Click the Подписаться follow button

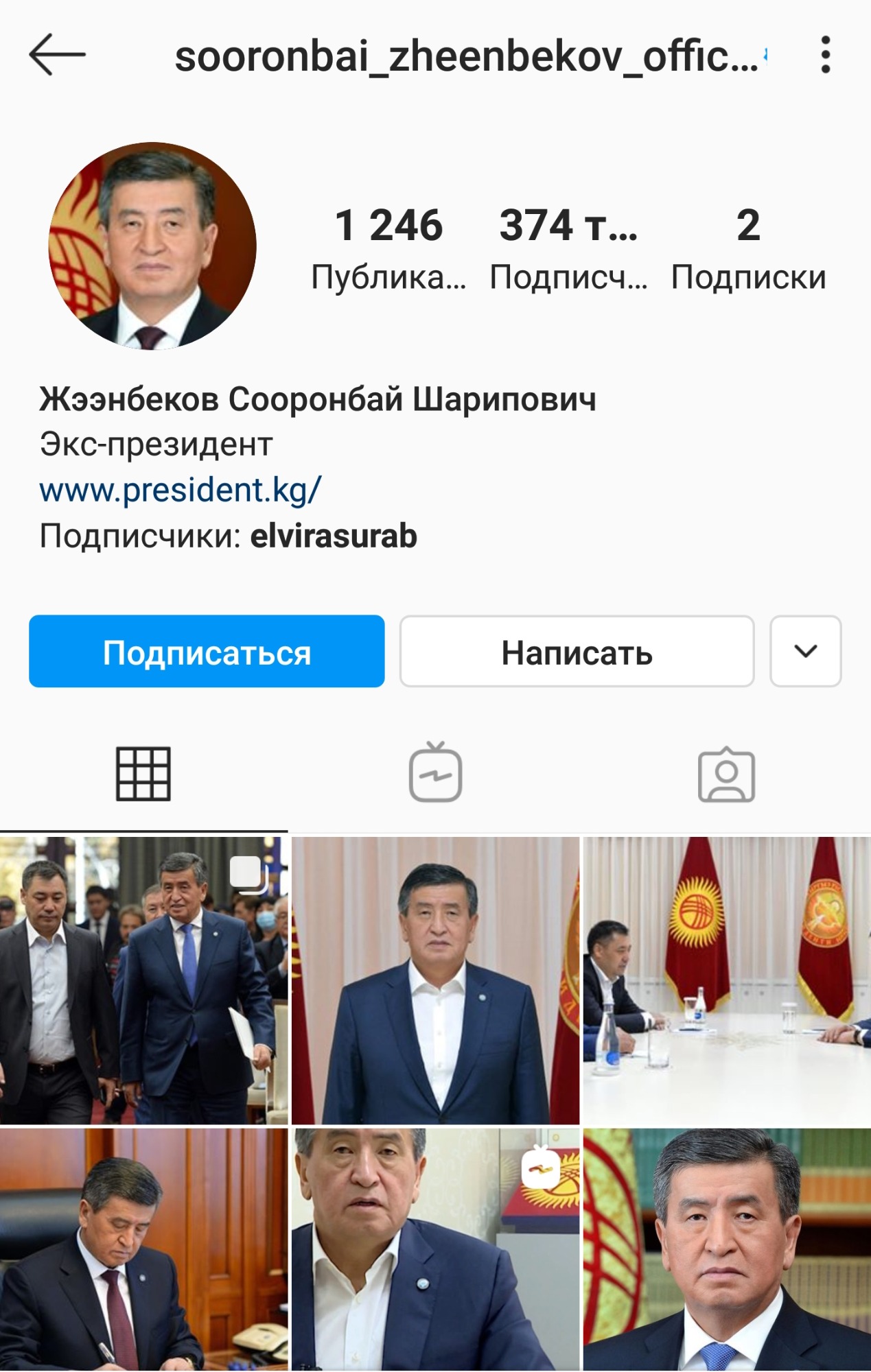click(207, 651)
